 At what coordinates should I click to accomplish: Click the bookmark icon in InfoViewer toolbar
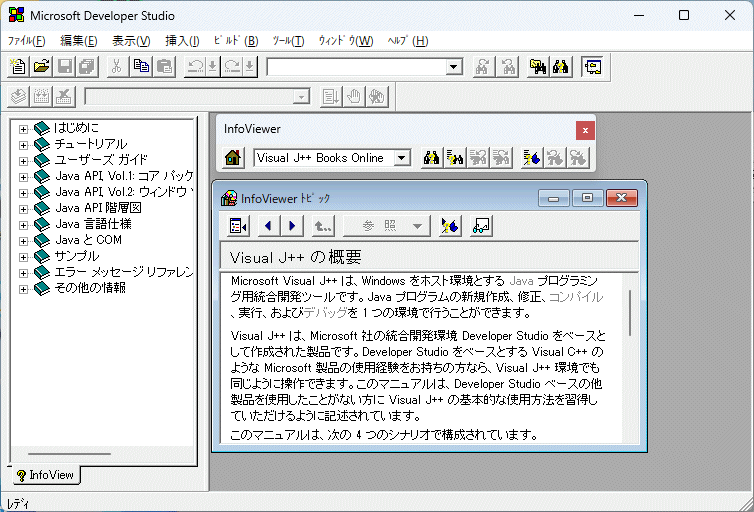coord(531,158)
